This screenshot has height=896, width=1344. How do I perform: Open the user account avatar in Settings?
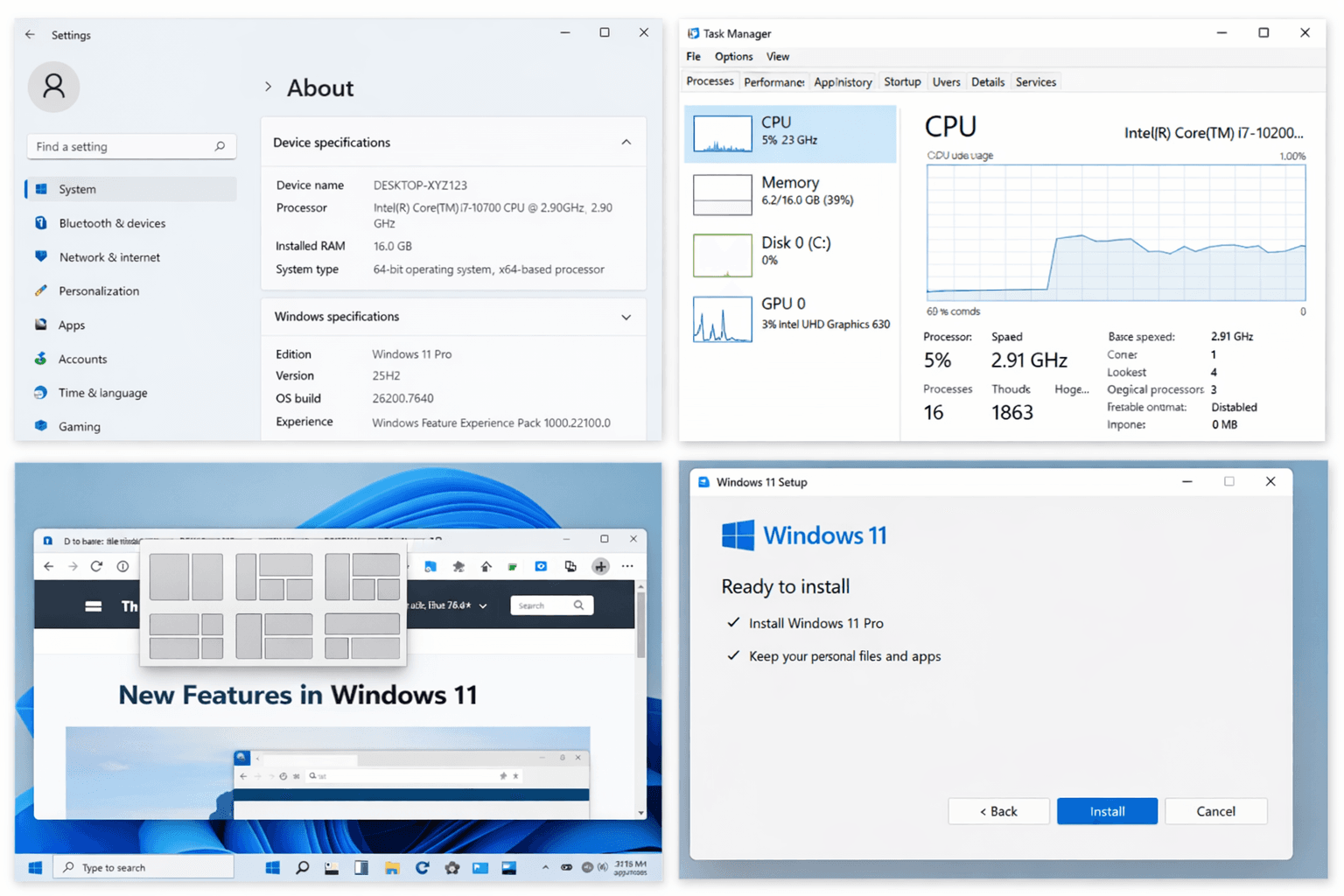click(53, 87)
